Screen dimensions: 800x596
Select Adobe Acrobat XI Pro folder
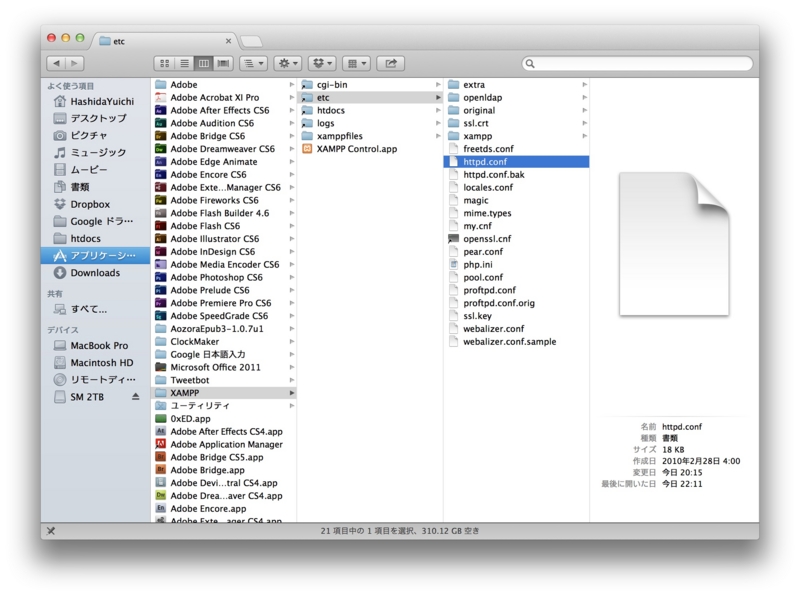[224, 97]
